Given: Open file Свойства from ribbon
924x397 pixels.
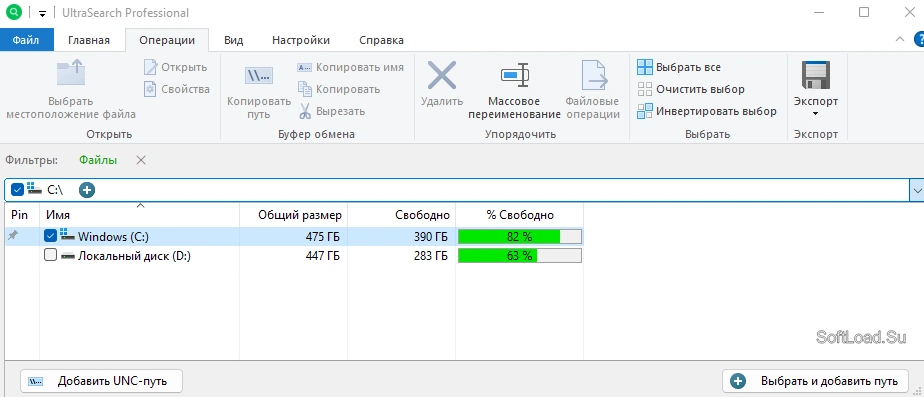Looking at the screenshot, I should [177, 90].
